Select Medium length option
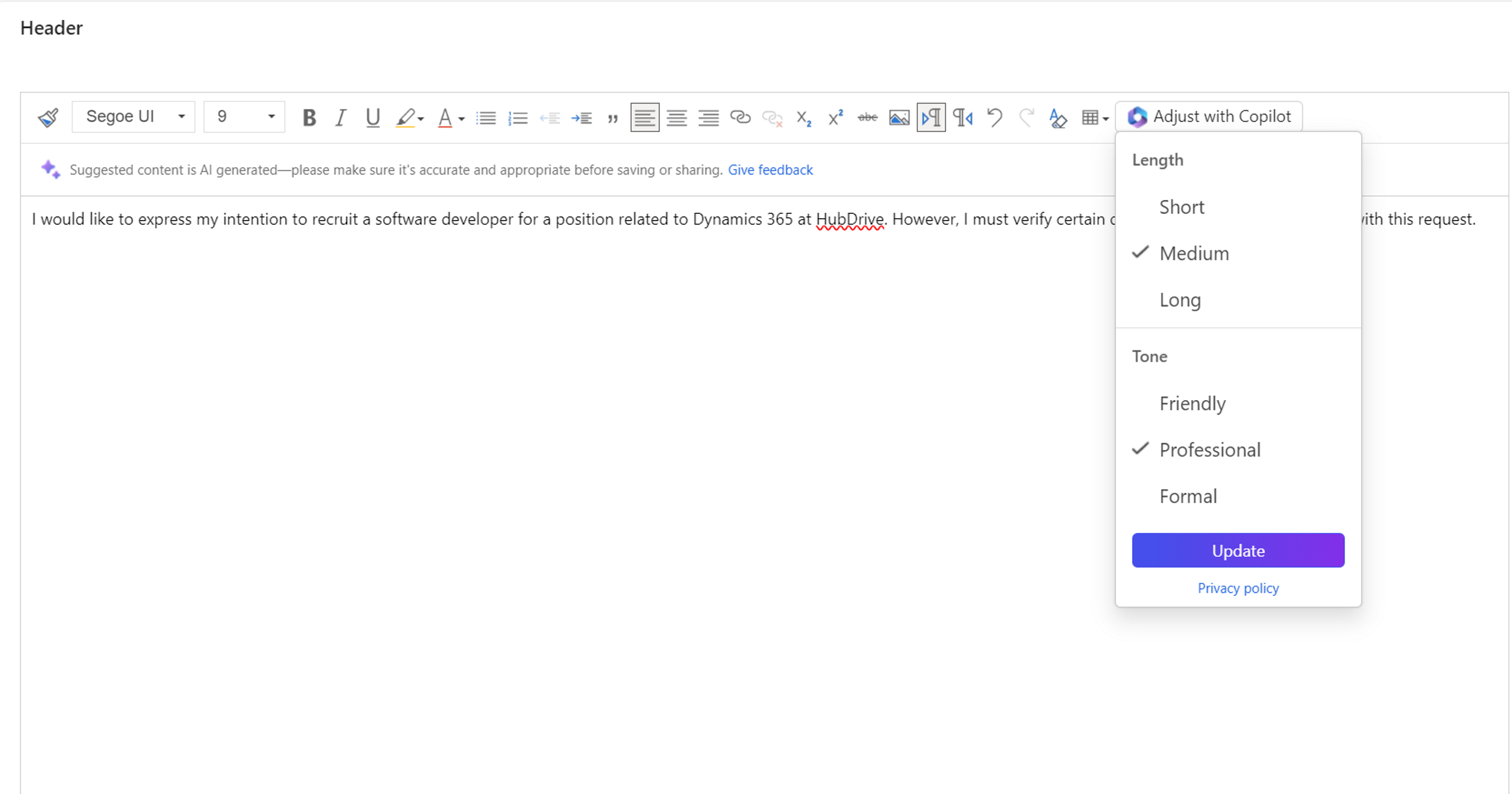This screenshot has width=1512, height=794. 1238,253
